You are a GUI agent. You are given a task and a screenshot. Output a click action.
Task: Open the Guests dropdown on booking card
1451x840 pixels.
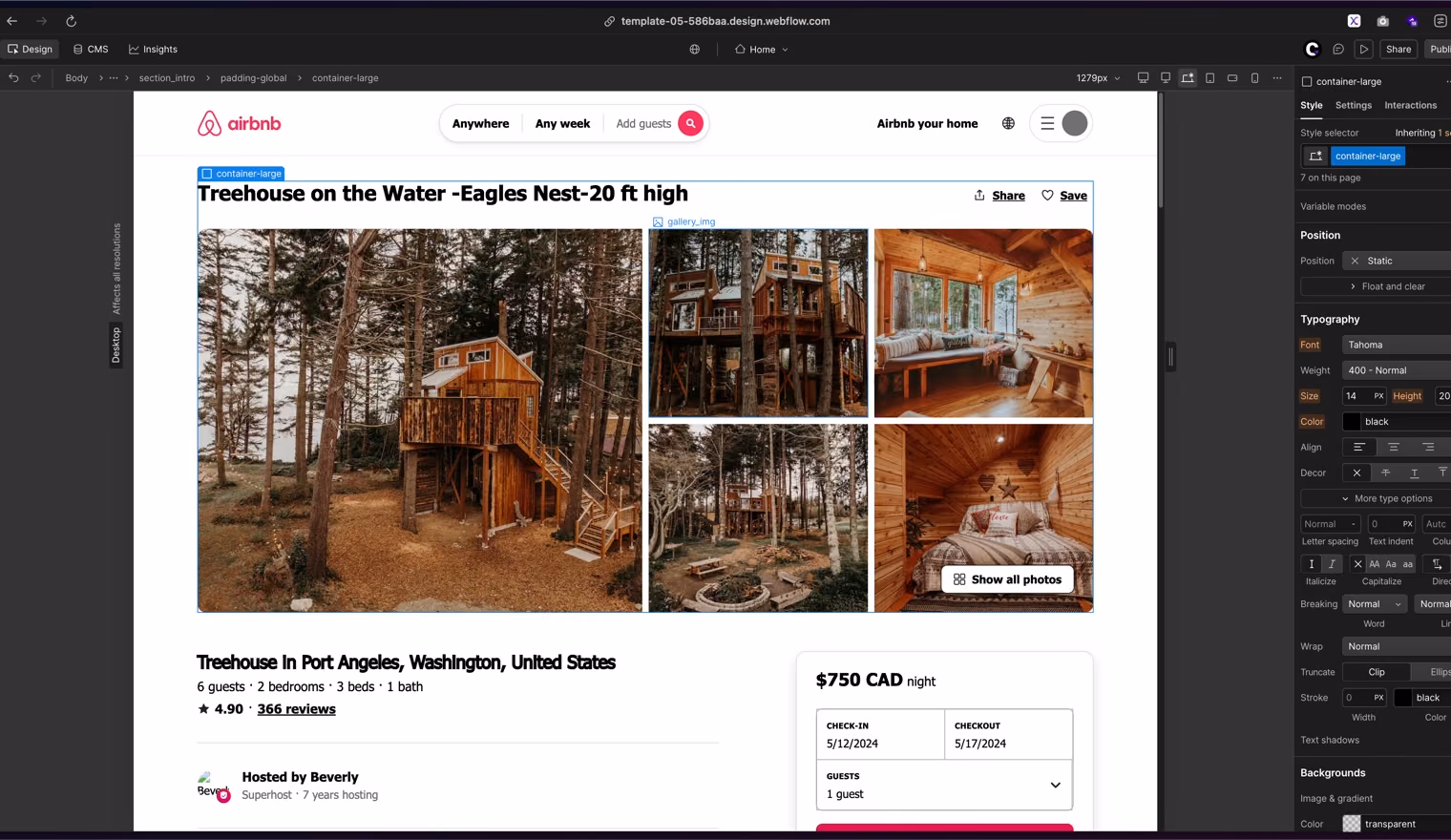click(x=944, y=785)
